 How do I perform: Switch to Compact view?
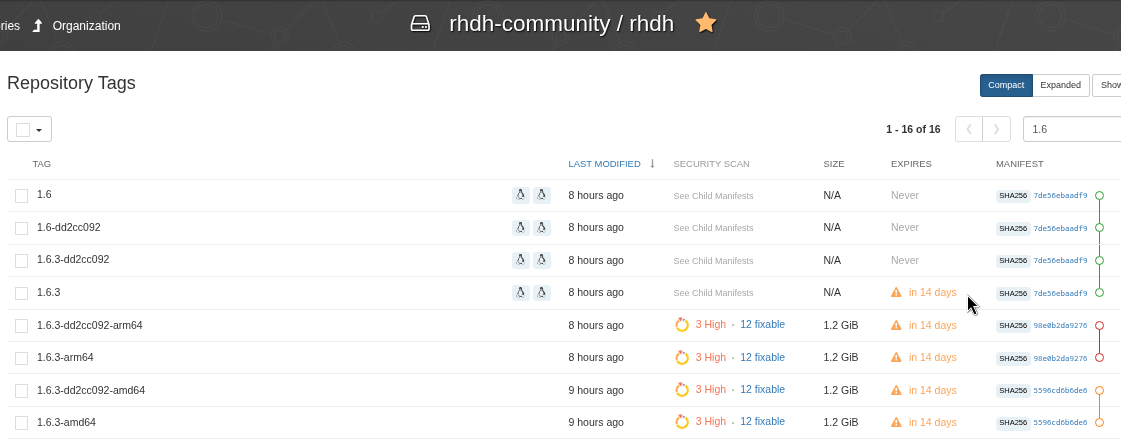point(1006,85)
